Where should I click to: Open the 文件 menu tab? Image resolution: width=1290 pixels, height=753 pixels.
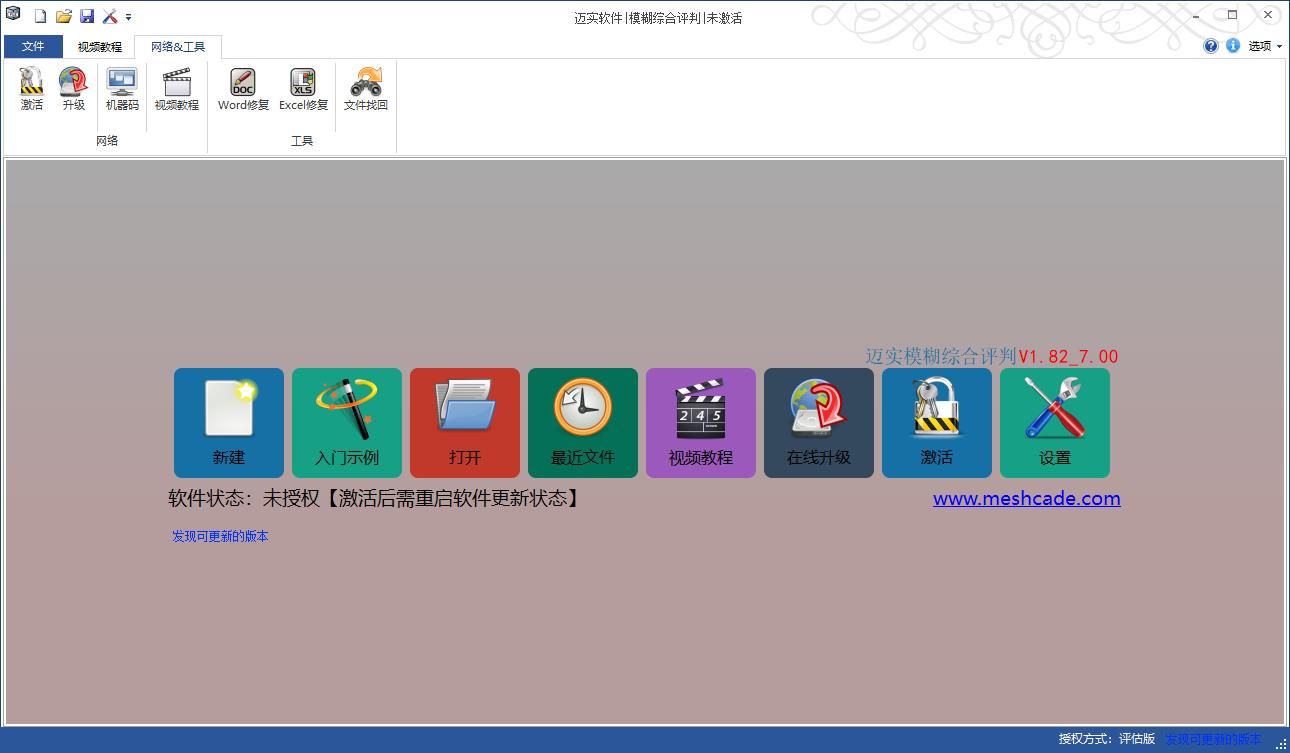coord(33,47)
